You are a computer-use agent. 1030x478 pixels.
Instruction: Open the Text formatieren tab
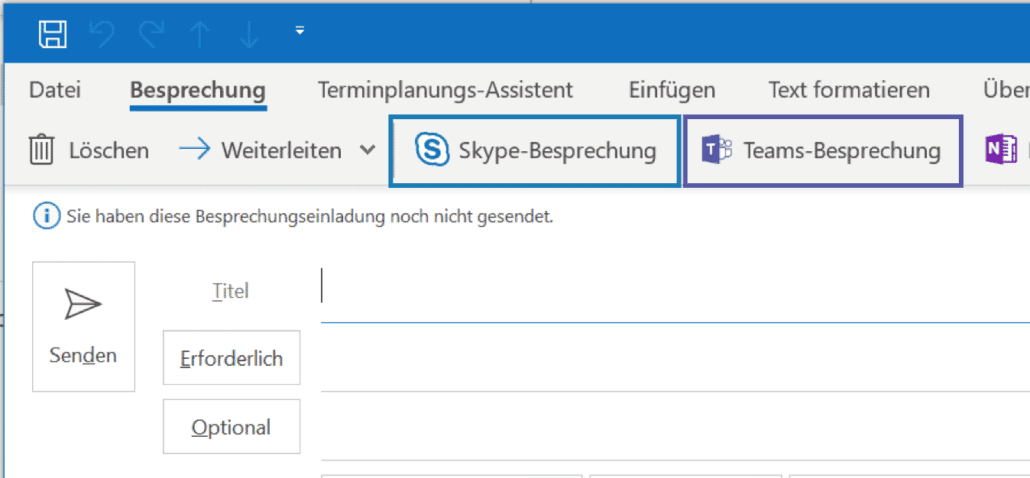[849, 90]
